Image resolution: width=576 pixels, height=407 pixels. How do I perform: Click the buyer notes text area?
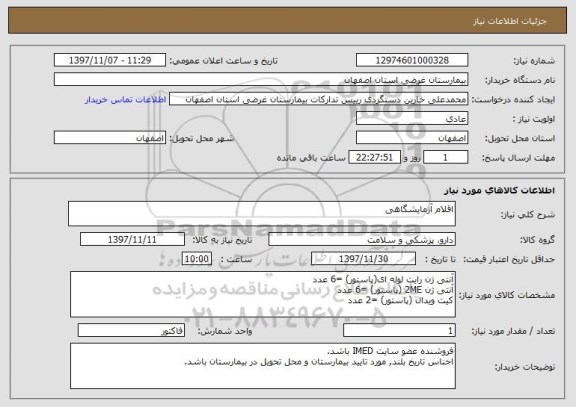point(263,366)
